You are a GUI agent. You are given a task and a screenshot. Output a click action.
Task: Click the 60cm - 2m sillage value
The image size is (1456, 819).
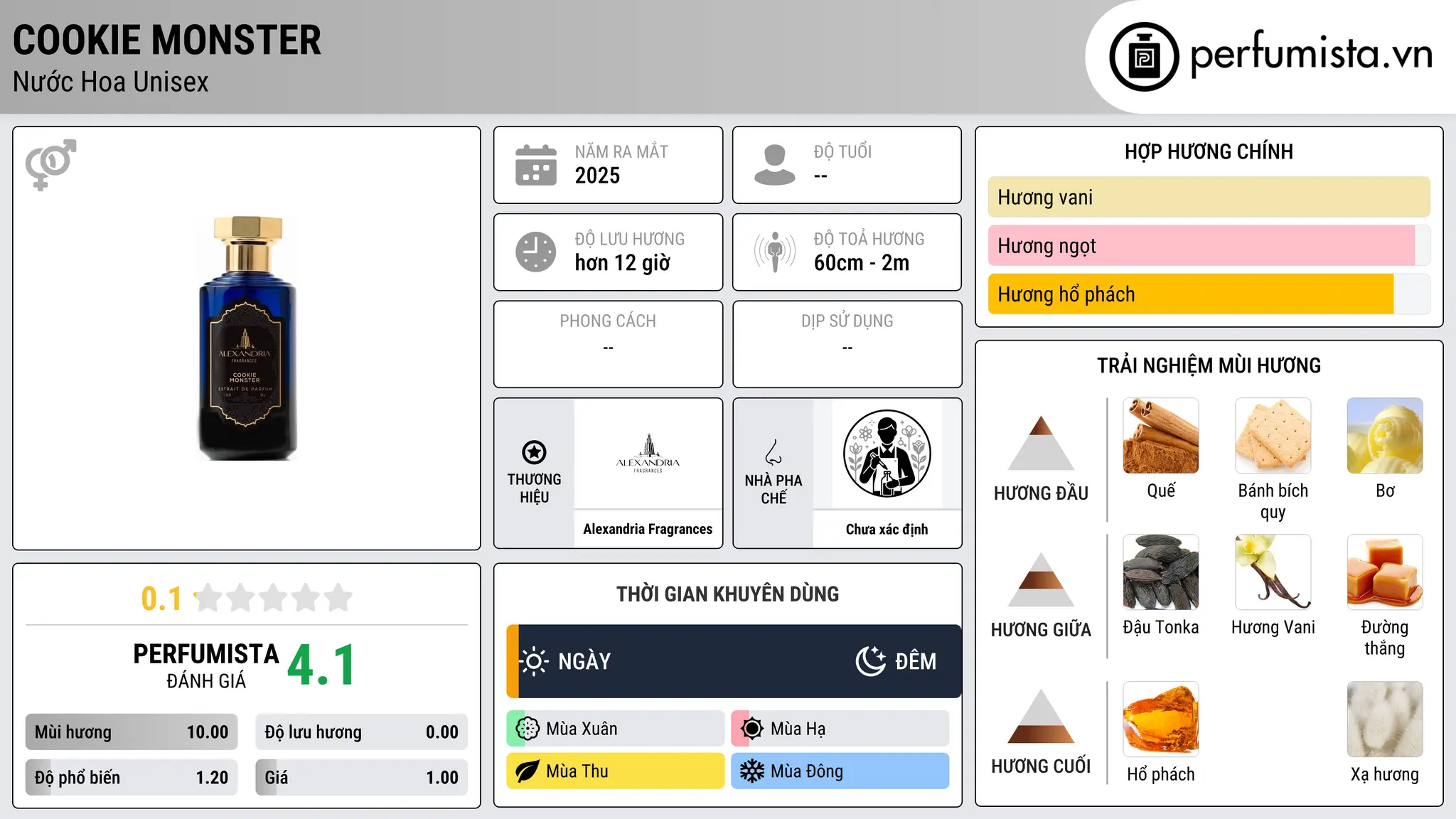862,263
